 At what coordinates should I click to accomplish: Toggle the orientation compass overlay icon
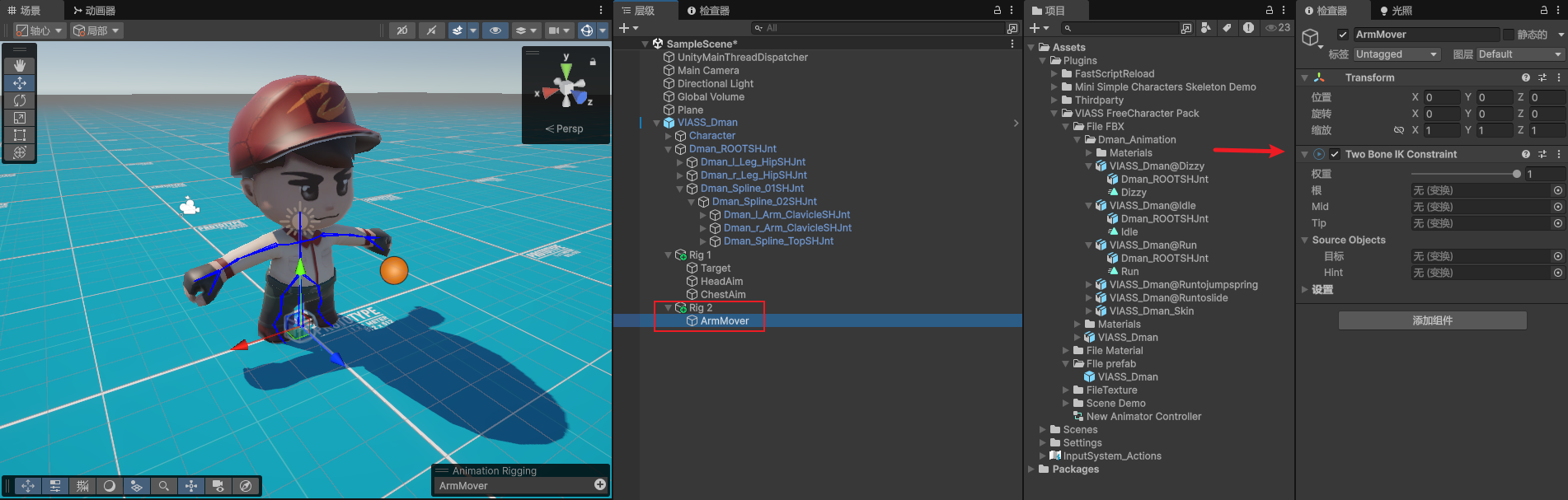(x=246, y=486)
